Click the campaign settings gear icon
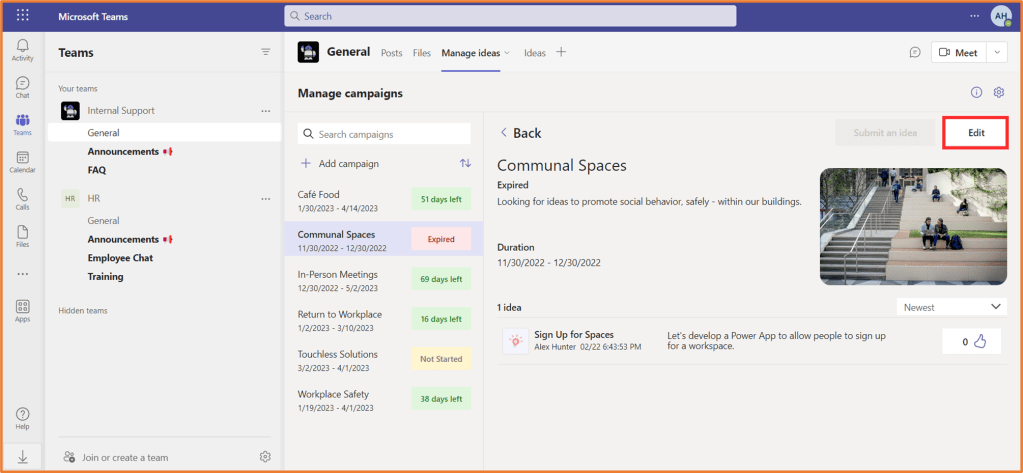This screenshot has height=473, width=1023. pyautogui.click(x=998, y=93)
